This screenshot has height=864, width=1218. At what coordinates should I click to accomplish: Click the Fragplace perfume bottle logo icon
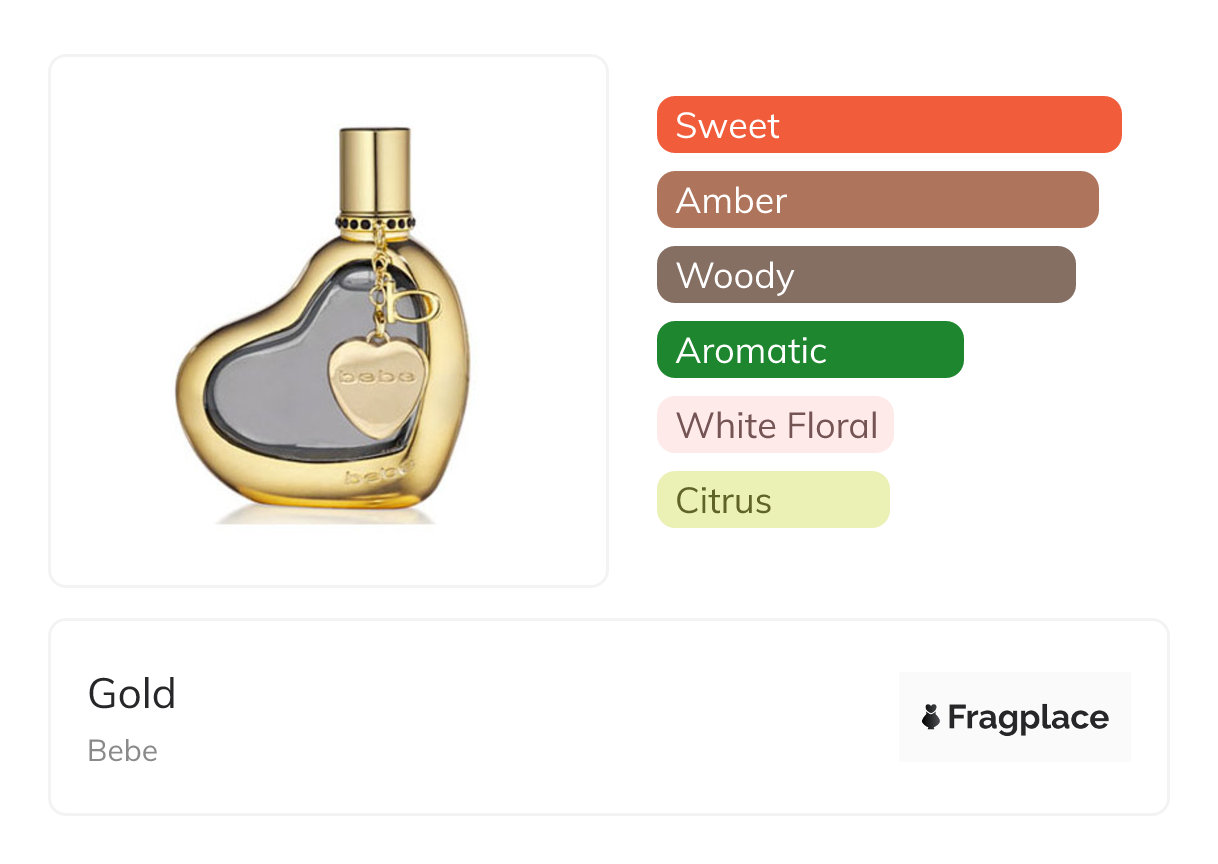(x=931, y=717)
